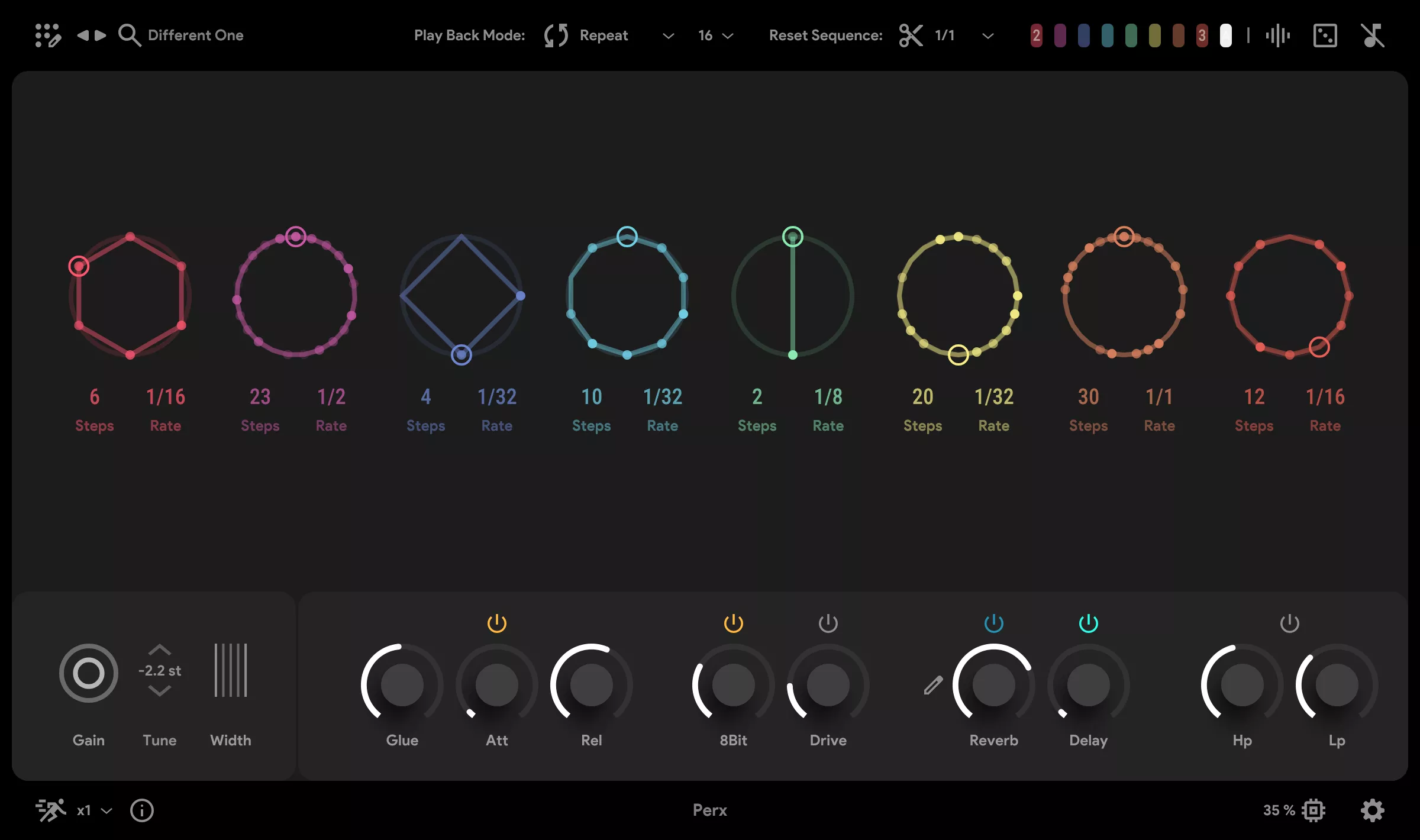
Task: Click the Perx title label
Action: 709,810
